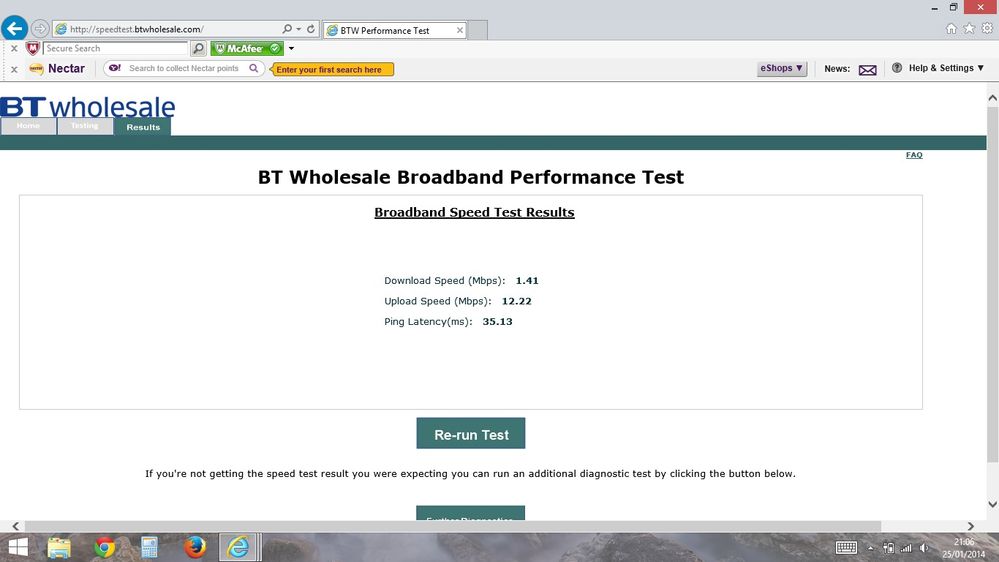Click the Yahoo icon in Nectar search
The width and height of the screenshot is (999, 562).
pos(115,68)
